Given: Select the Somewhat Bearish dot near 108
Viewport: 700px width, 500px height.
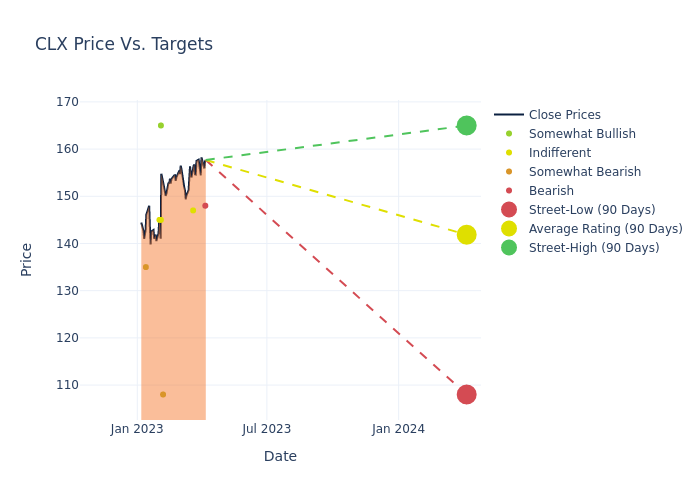Looking at the screenshot, I should pos(163,394).
